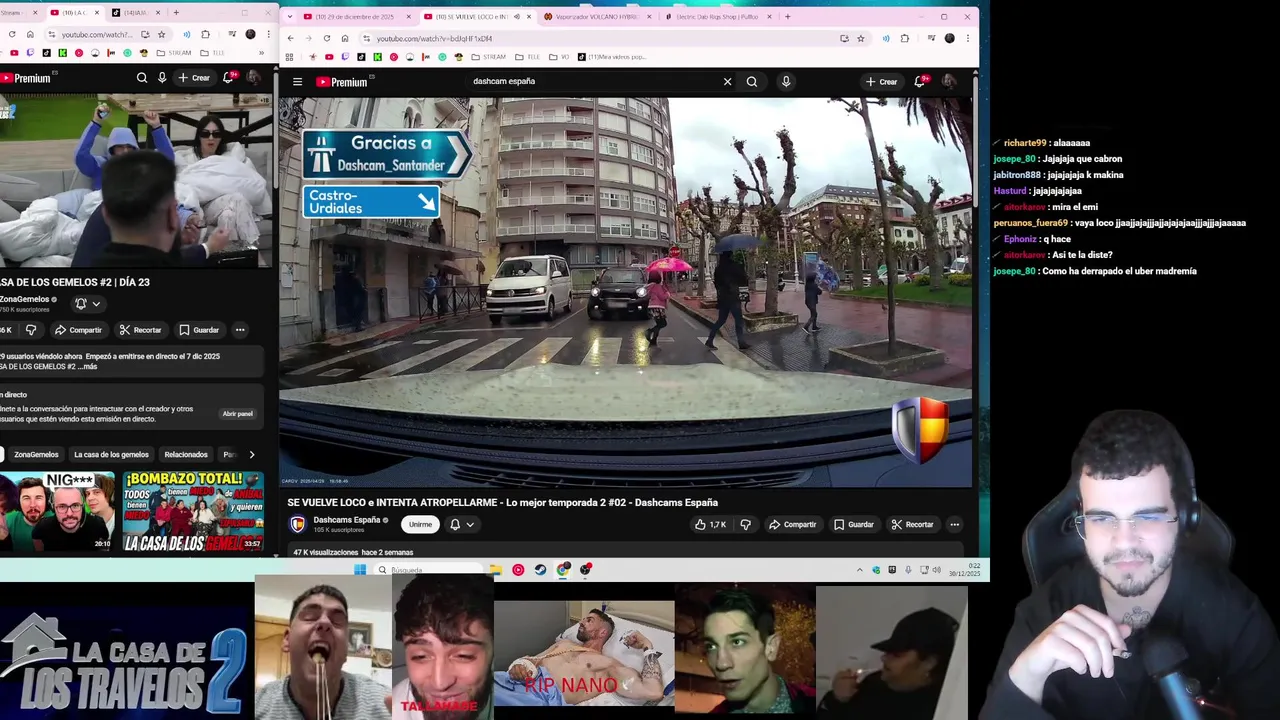Open File Explorer from the taskbar
Viewport: 1280px width, 720px height.
[x=496, y=570]
